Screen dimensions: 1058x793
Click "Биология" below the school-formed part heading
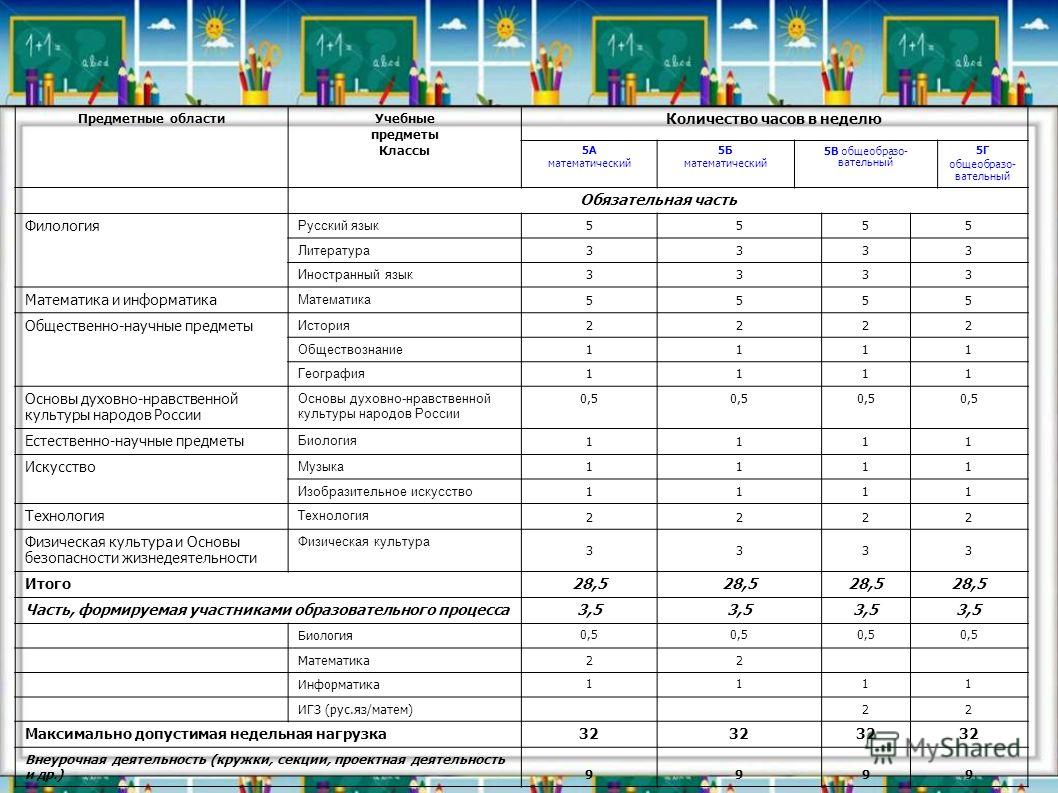pos(325,635)
